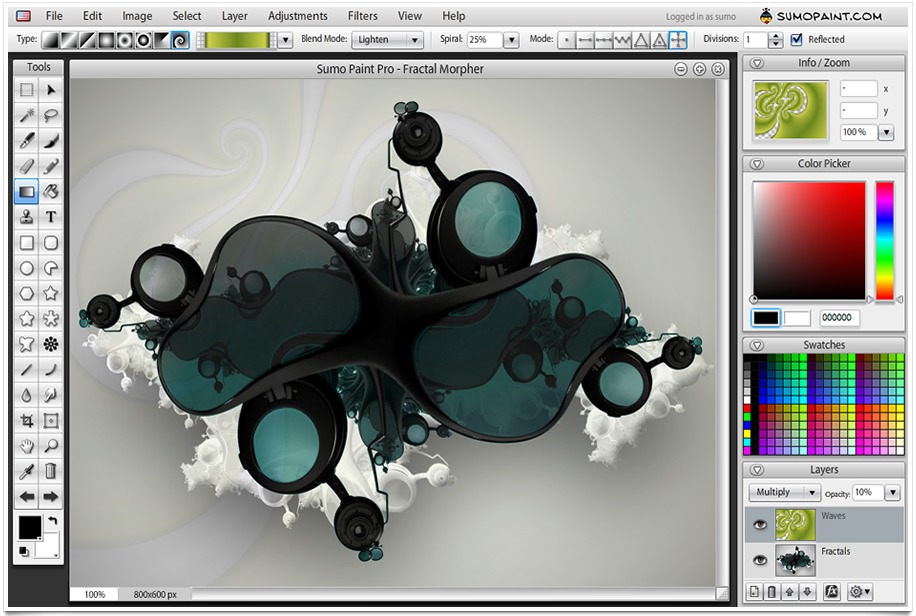Toggle the Reflected checkbox
The image size is (916, 616).
(797, 40)
